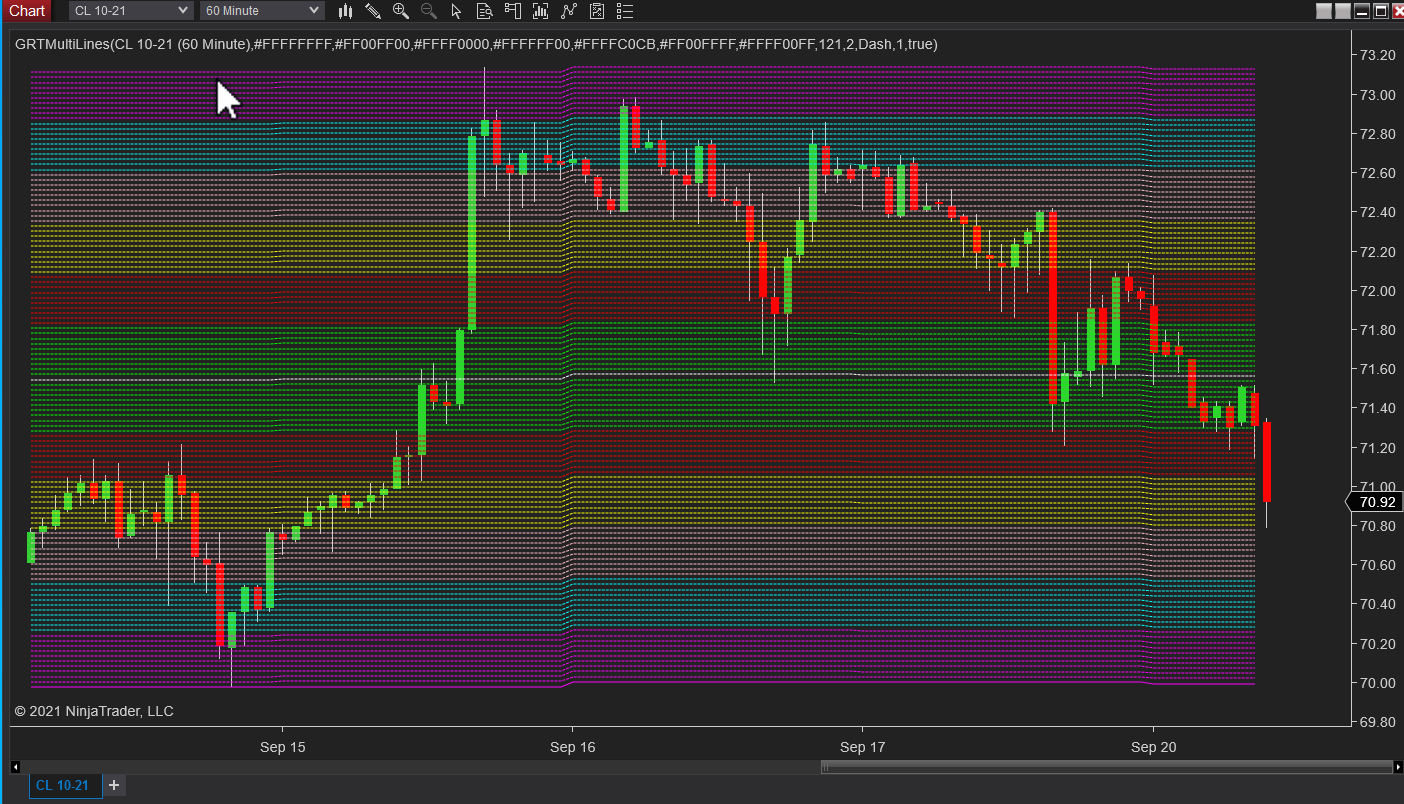1404x804 pixels.
Task: Click the right scroll arrow under chart
Action: pos(1397,767)
